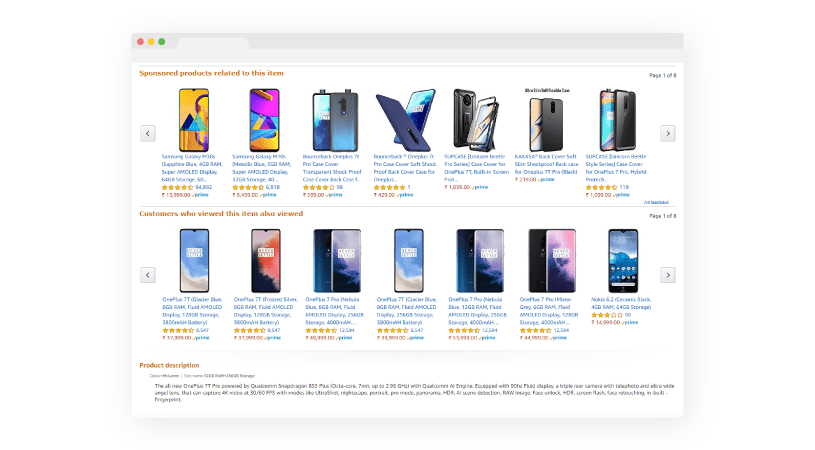Screen dimensions: 815x450
Task: Open SUPCASE Unicorn Beetle Pro OnePlus 7T link
Action: coord(476,167)
